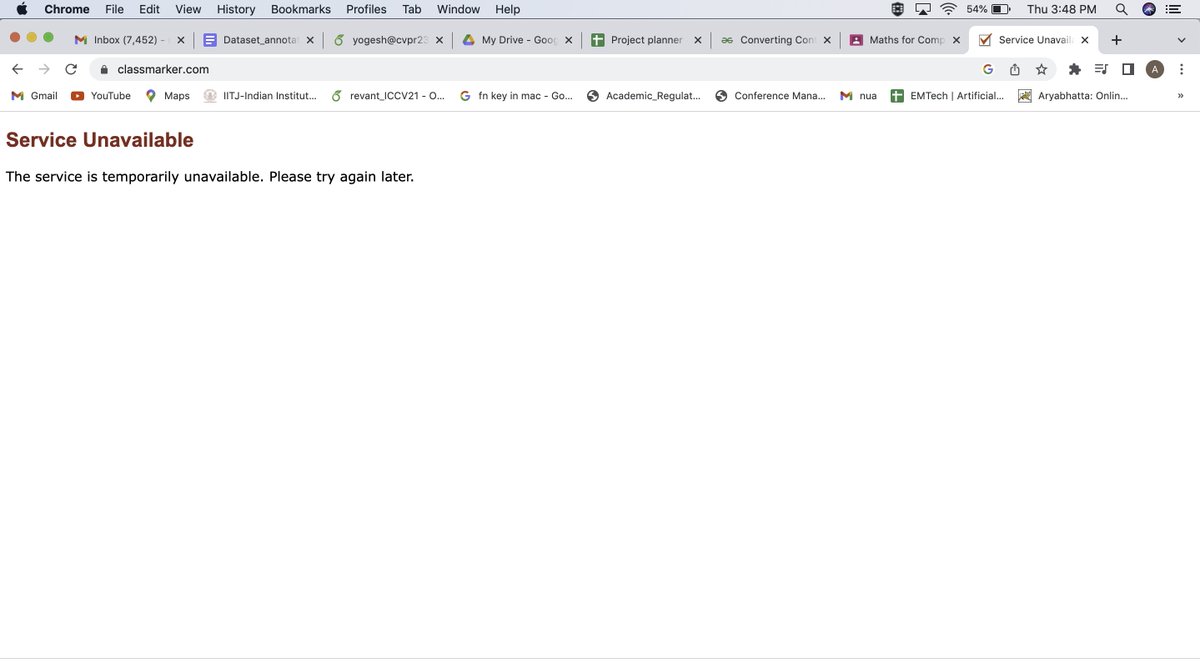Open macOS Control Center icon

(1174, 9)
